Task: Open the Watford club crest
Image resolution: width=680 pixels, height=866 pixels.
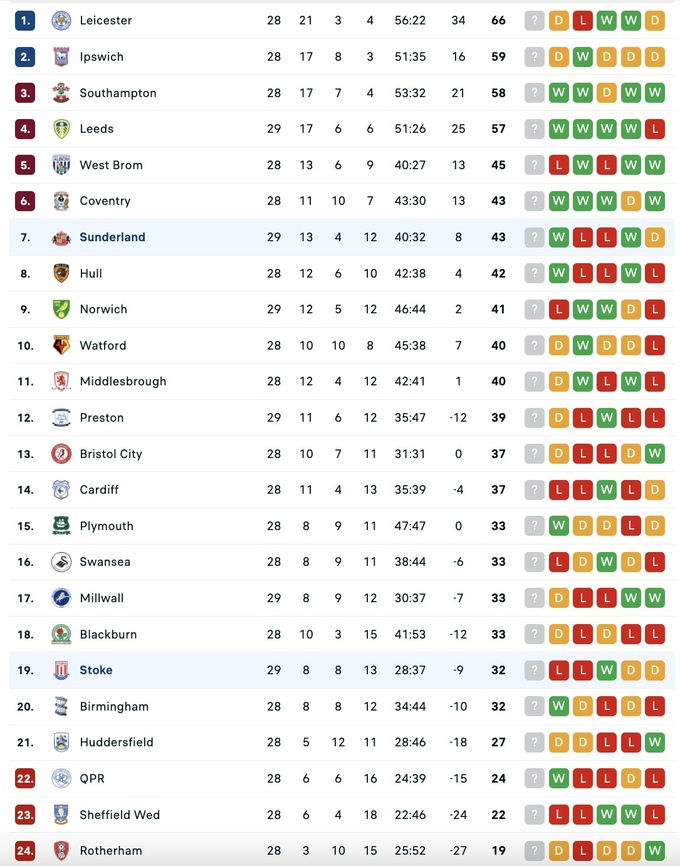Action: coord(61,345)
